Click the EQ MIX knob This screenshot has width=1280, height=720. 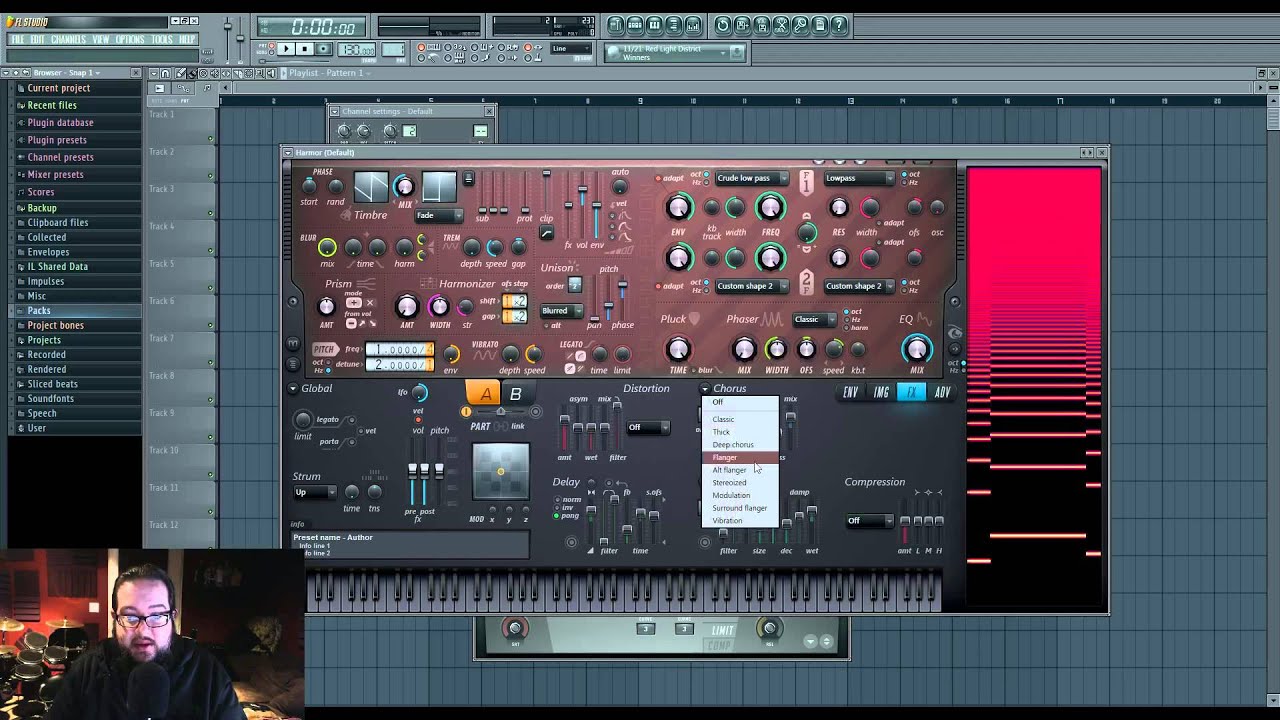[917, 348]
